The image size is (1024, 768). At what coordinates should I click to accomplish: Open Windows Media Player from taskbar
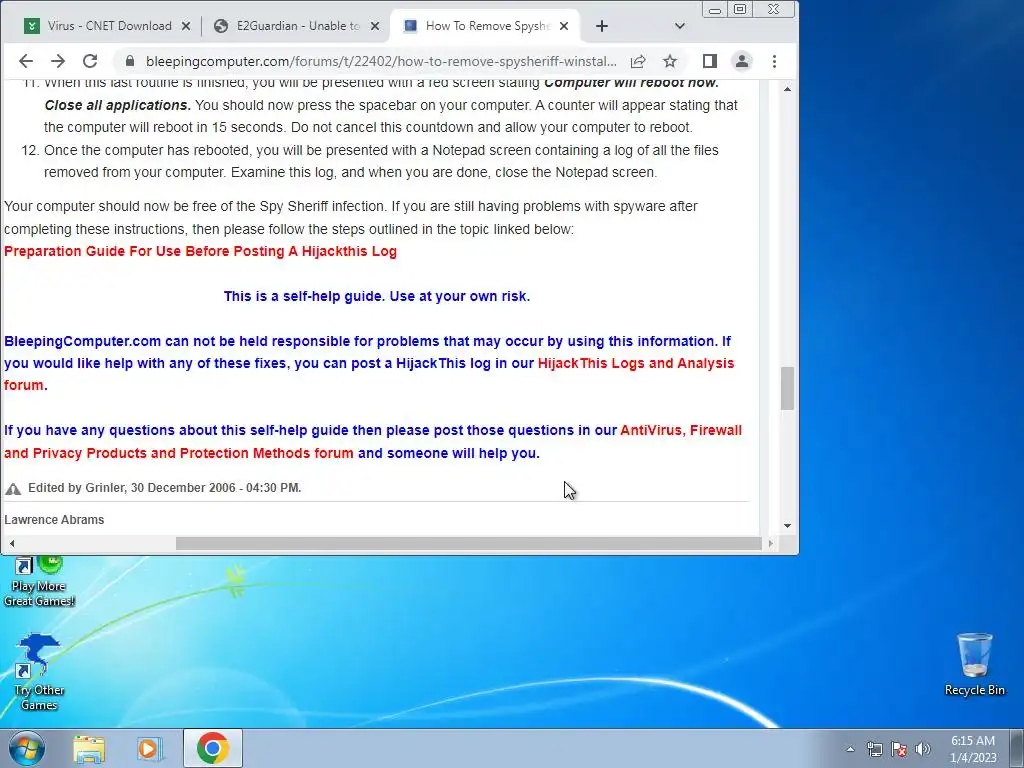click(150, 749)
